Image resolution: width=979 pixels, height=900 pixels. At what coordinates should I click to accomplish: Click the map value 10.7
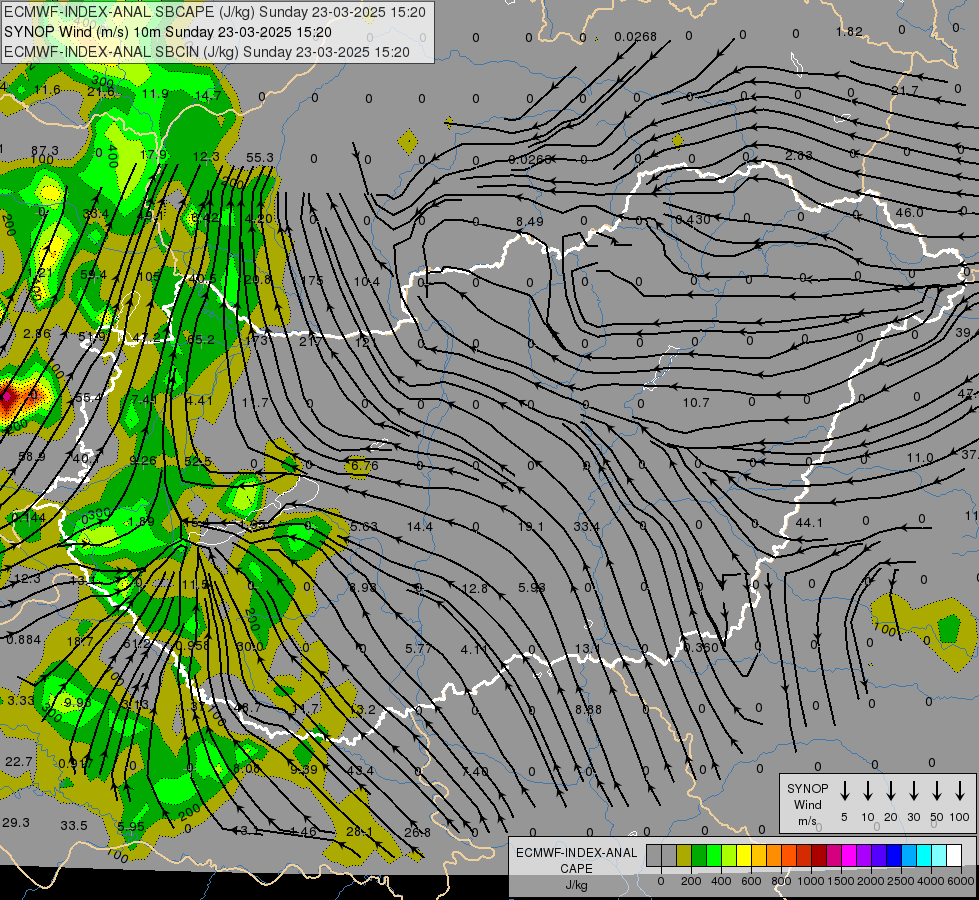(696, 402)
